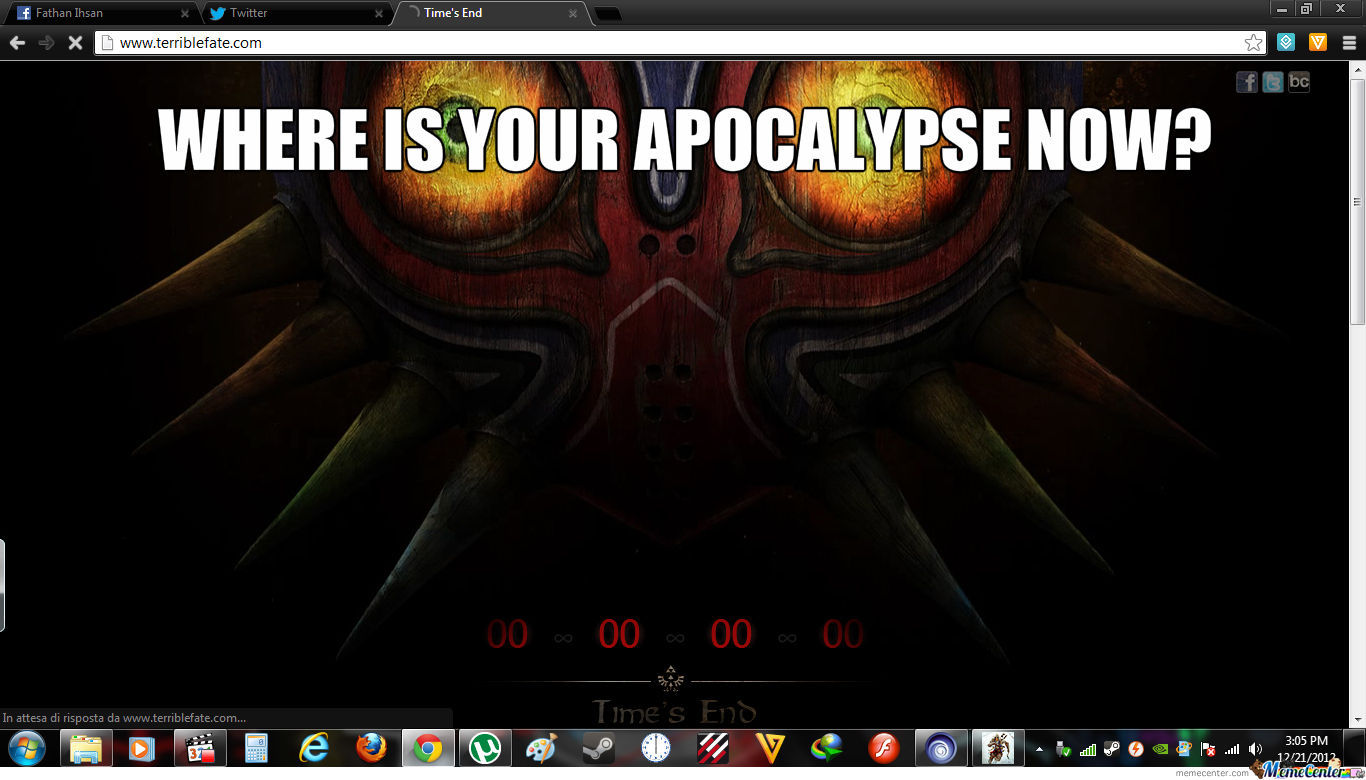Open Paint from the taskbar
Viewport: 1366px width, 780px height.
542,748
